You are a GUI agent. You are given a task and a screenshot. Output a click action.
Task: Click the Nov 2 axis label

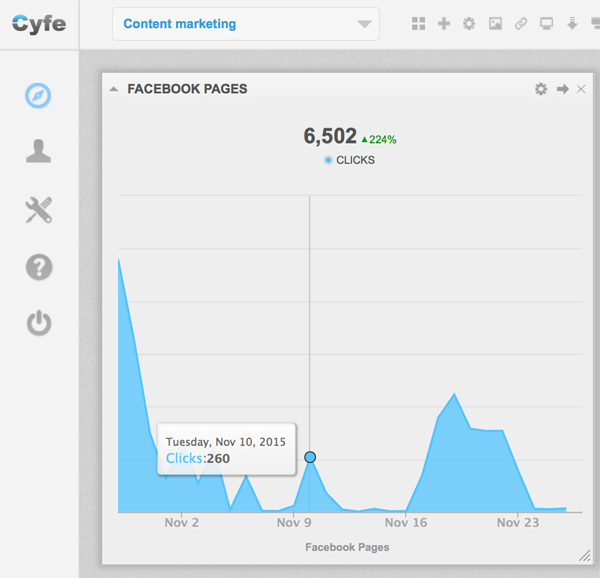181,523
